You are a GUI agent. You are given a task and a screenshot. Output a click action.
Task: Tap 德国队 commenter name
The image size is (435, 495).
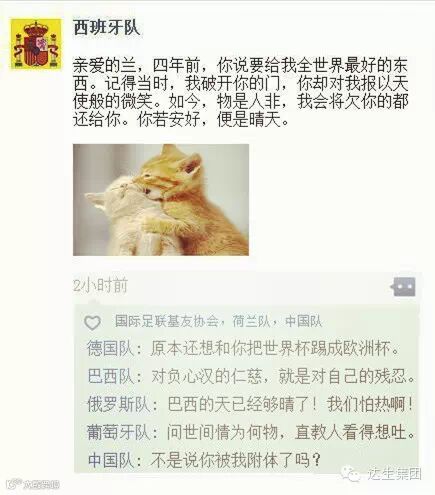(110, 348)
